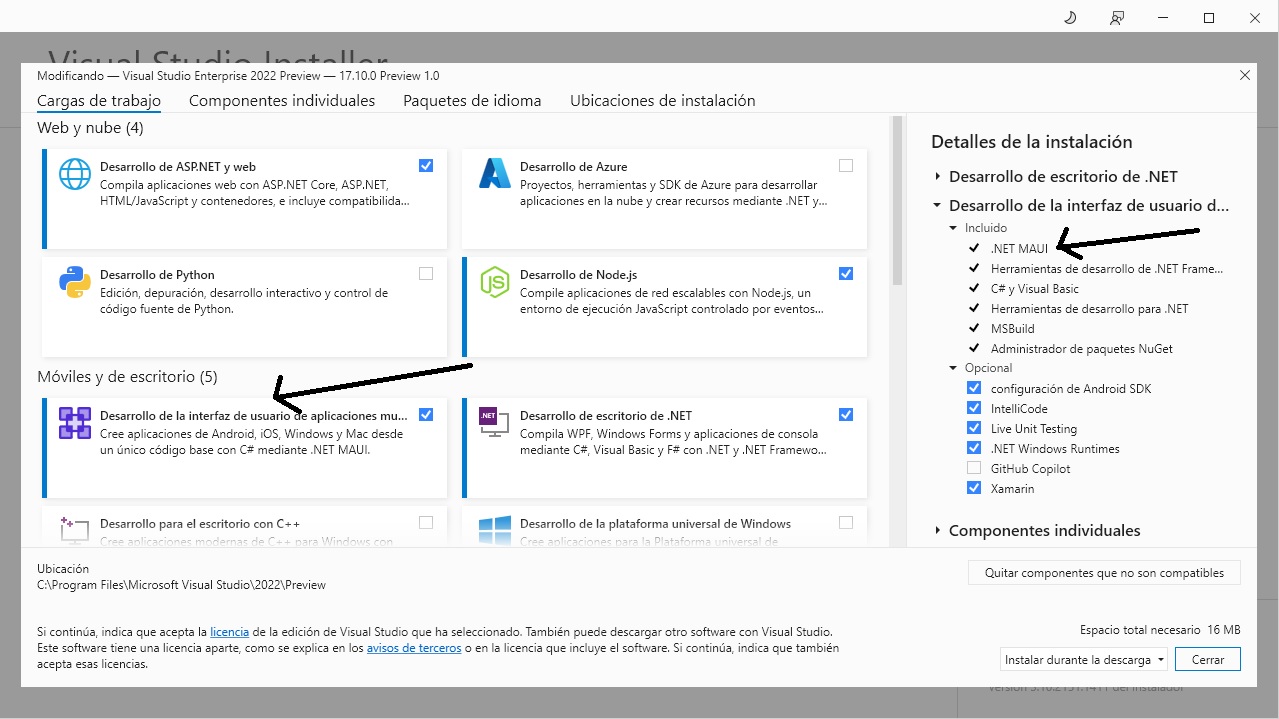The image size is (1279, 719).
Task: Select Herramientas de desarrollo de .NET Framework item
Action: (x=1107, y=269)
